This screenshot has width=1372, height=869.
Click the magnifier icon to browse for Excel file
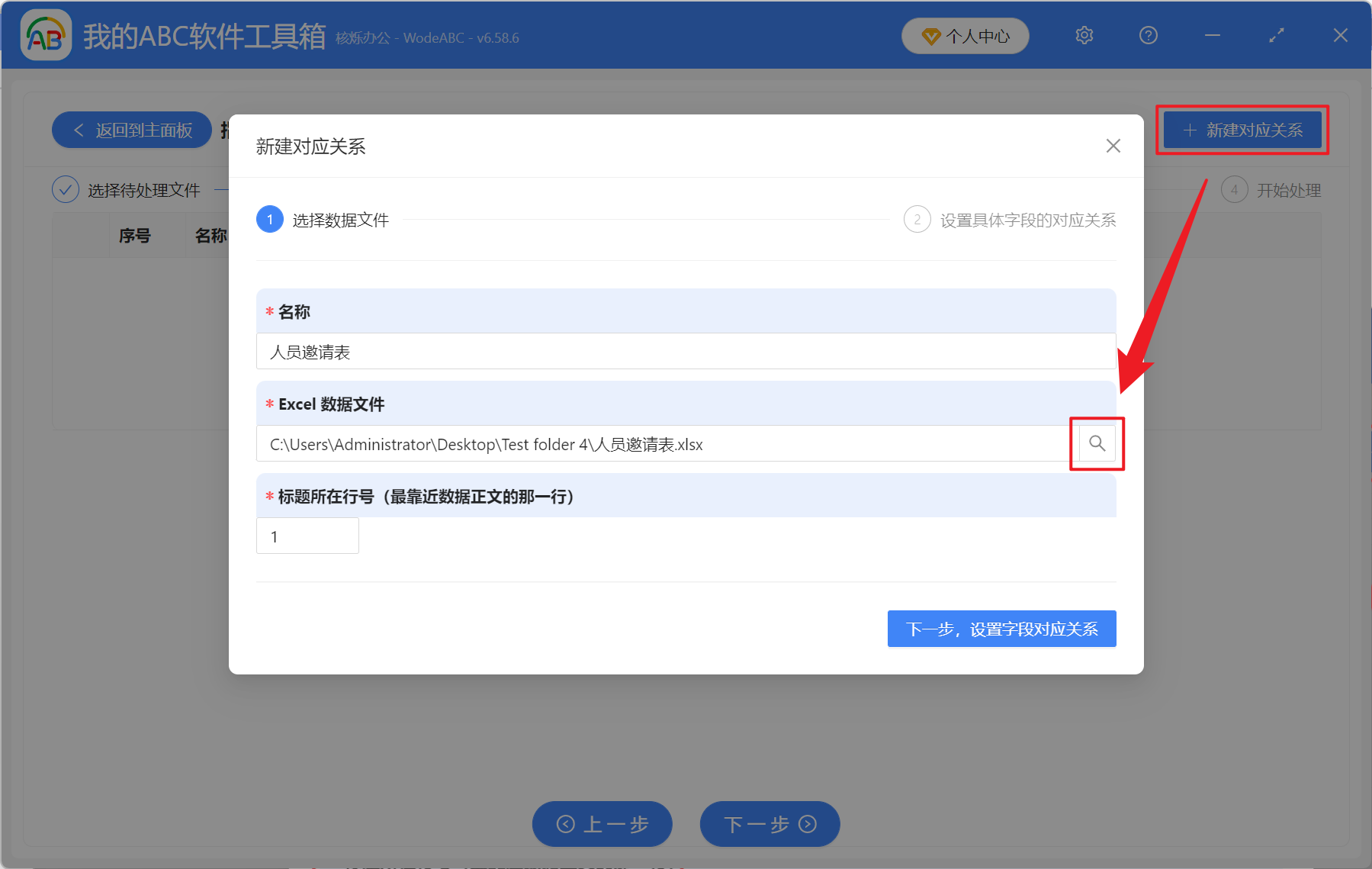pyautogui.click(x=1097, y=443)
